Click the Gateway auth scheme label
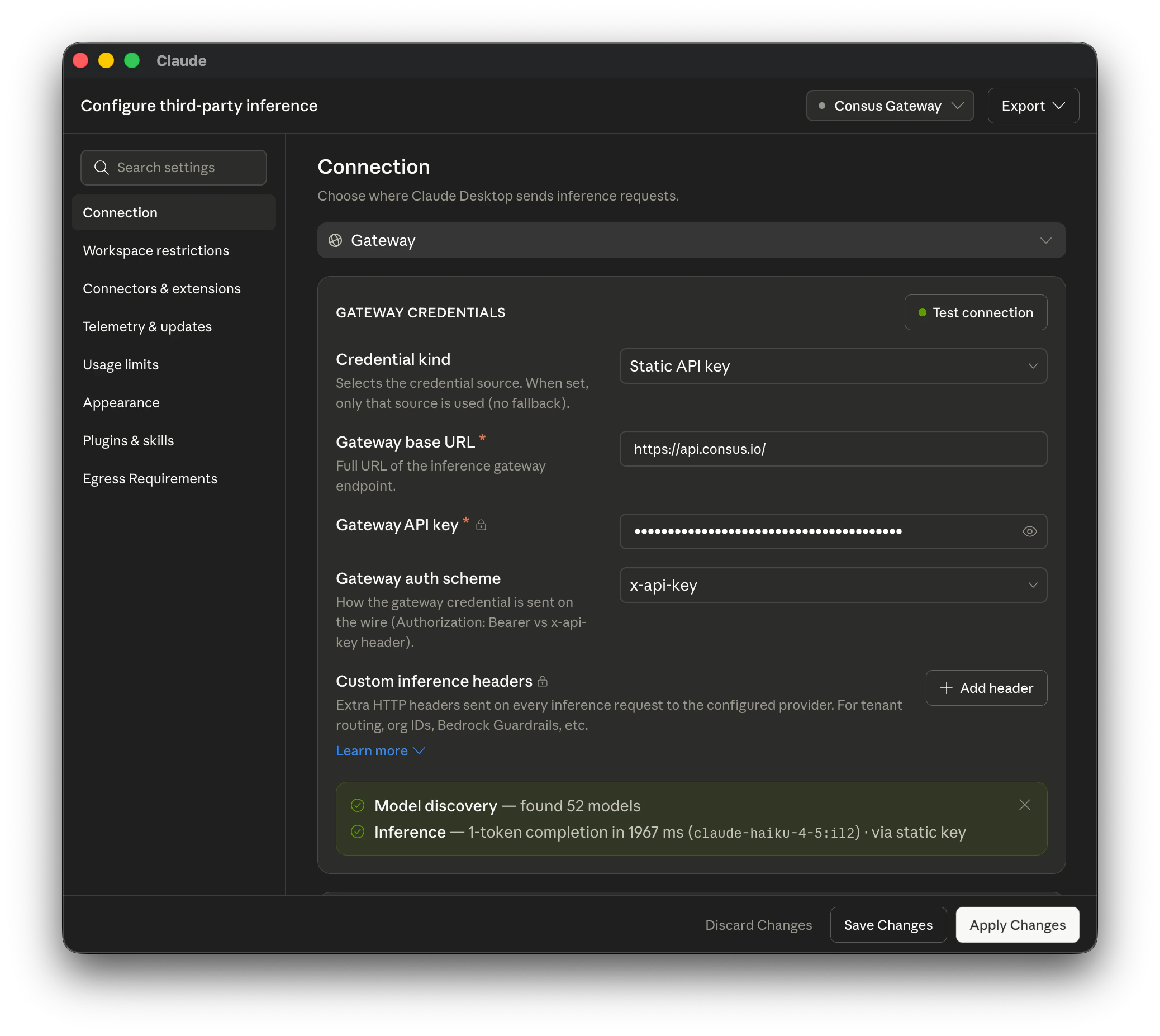Screen dimensions: 1160x1036 (x=418, y=578)
